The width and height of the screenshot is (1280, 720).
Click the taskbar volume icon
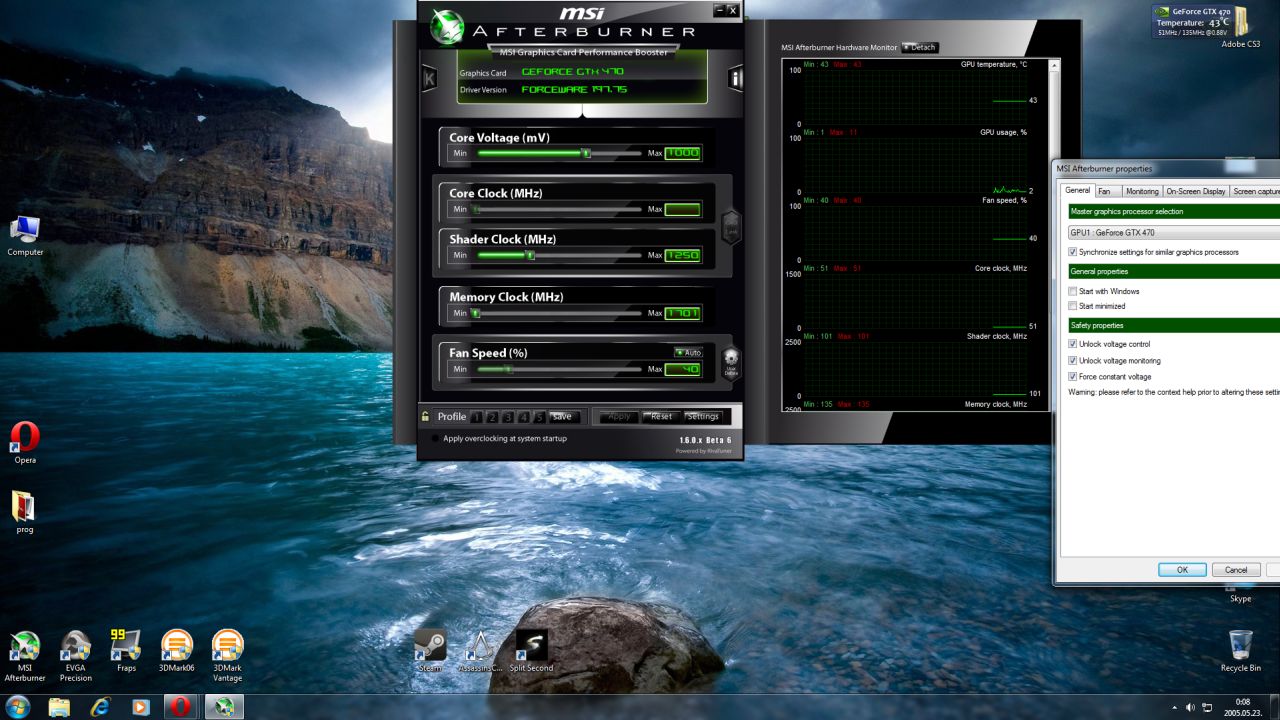click(x=1190, y=707)
